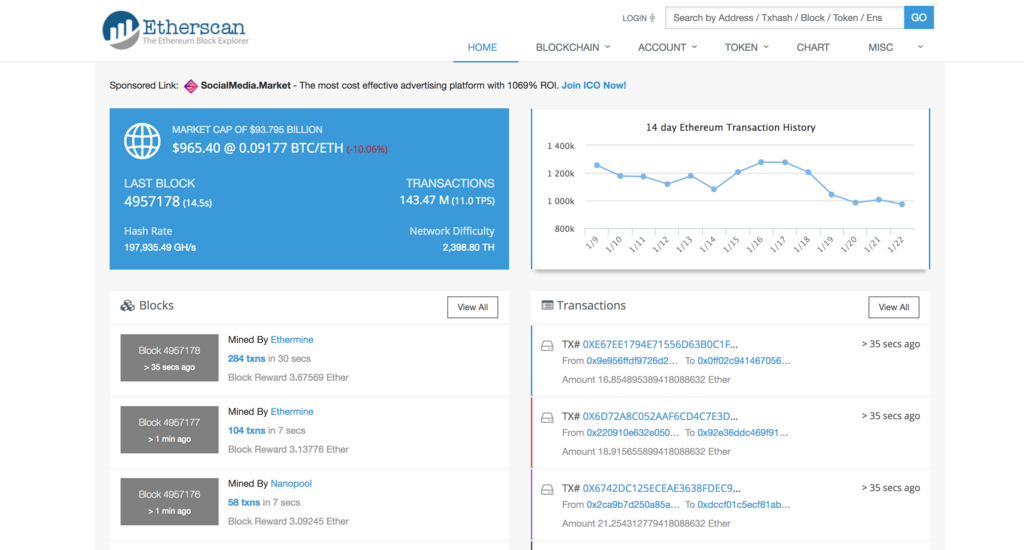1024x550 pixels.
Task: Open sender address 0x220910e632e050
Action: [x=633, y=432]
